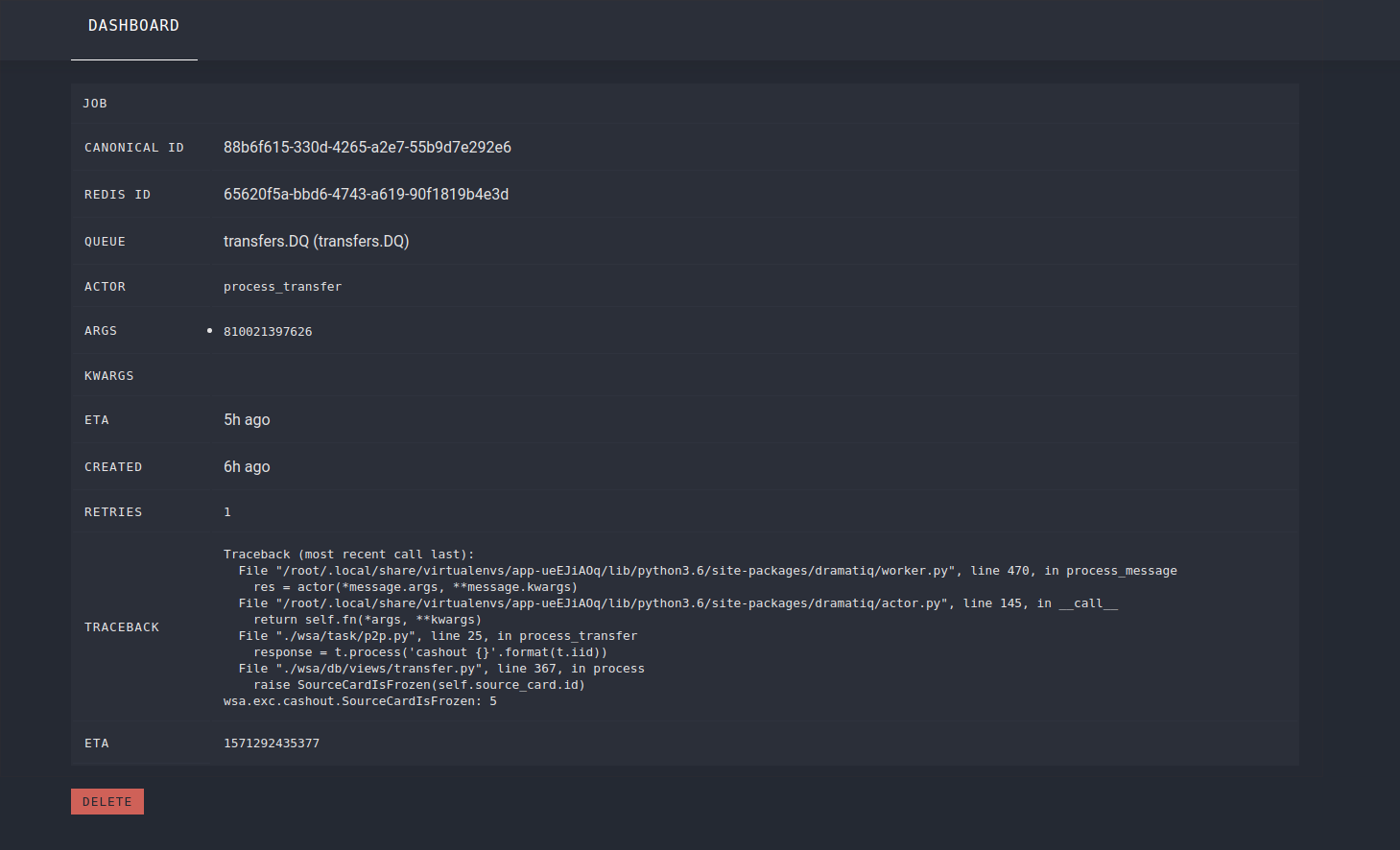
Task: Select the canonical ID value 88b6f615-330d-4265-a2e7-55b9d7e292e6
Action: (368, 147)
